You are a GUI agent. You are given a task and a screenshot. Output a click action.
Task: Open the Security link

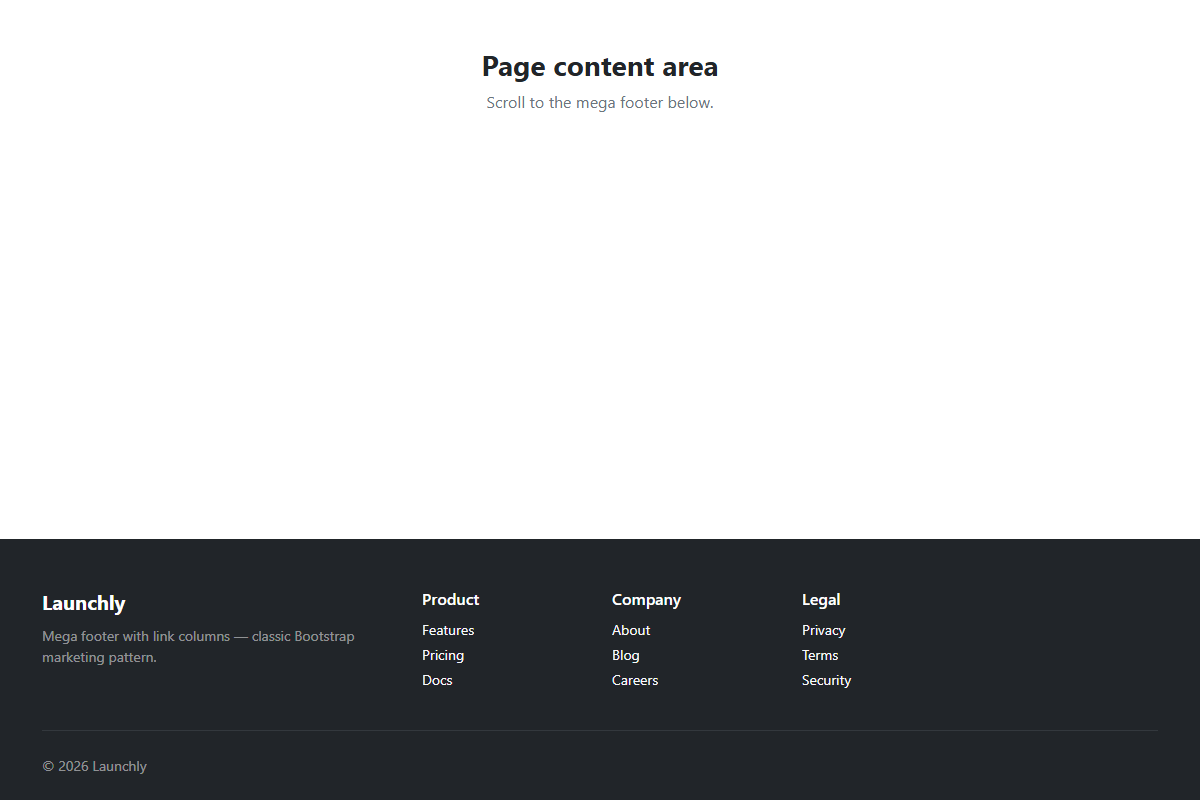(x=826, y=680)
